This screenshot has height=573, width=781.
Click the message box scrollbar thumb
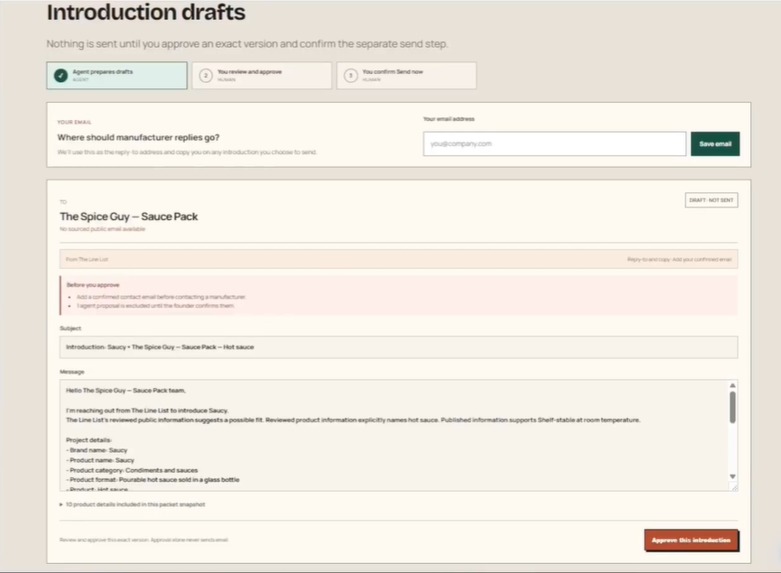click(733, 408)
